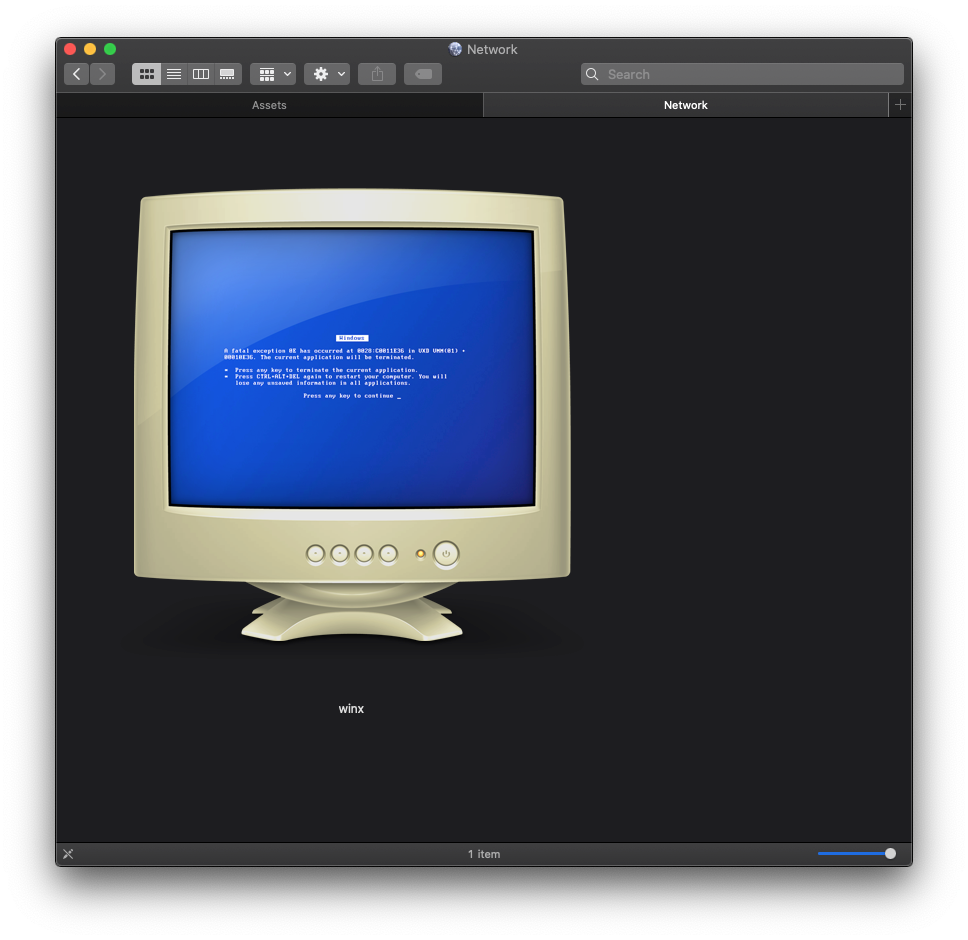The image size is (968, 940).
Task: Add a new tab with plus button
Action: [x=900, y=105]
